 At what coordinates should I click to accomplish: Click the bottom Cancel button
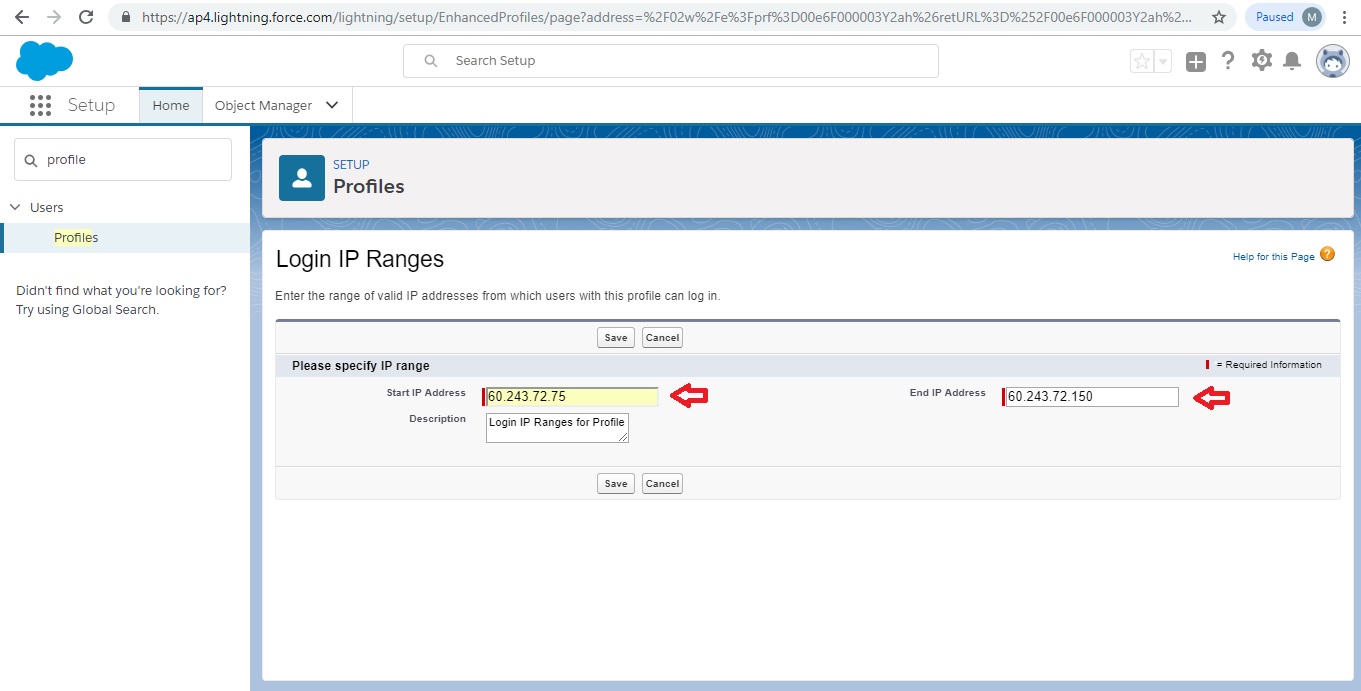(x=662, y=484)
